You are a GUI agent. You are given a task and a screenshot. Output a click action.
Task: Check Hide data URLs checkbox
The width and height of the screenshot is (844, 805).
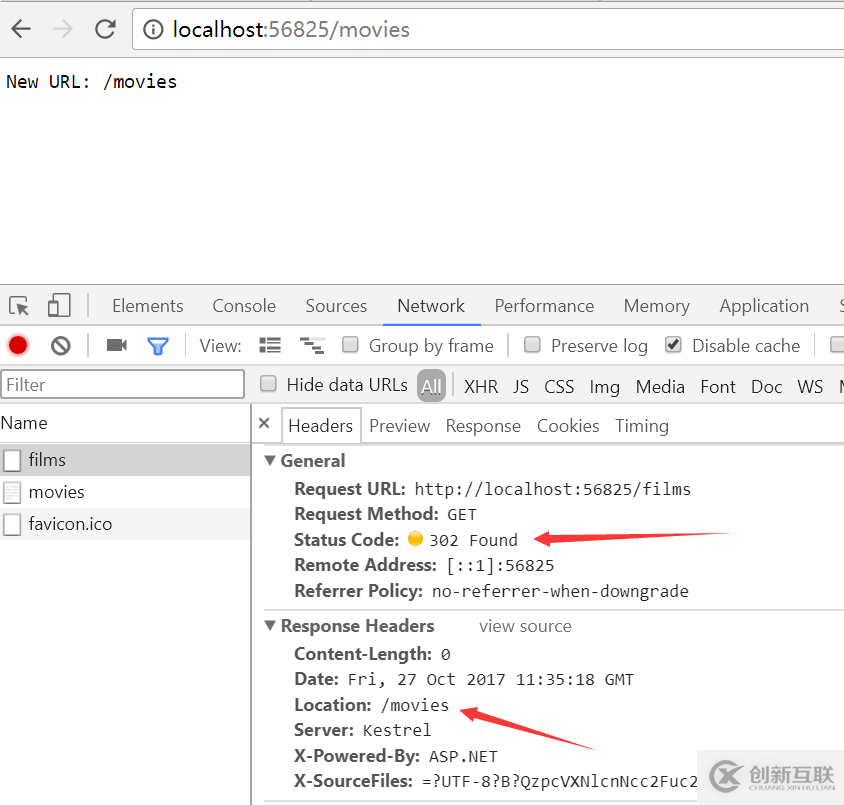[268, 384]
